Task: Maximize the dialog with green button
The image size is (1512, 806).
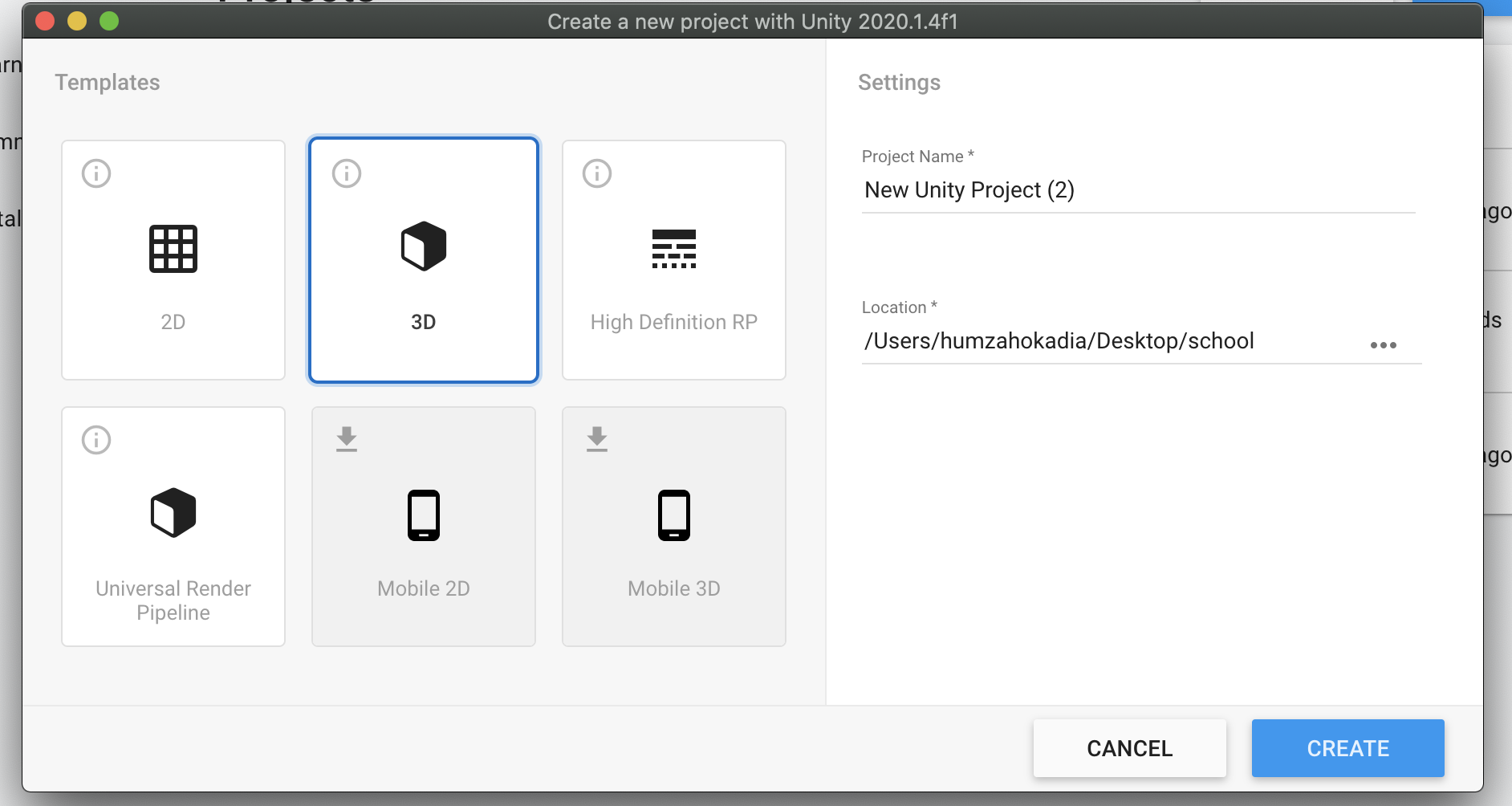Action: pyautogui.click(x=109, y=21)
